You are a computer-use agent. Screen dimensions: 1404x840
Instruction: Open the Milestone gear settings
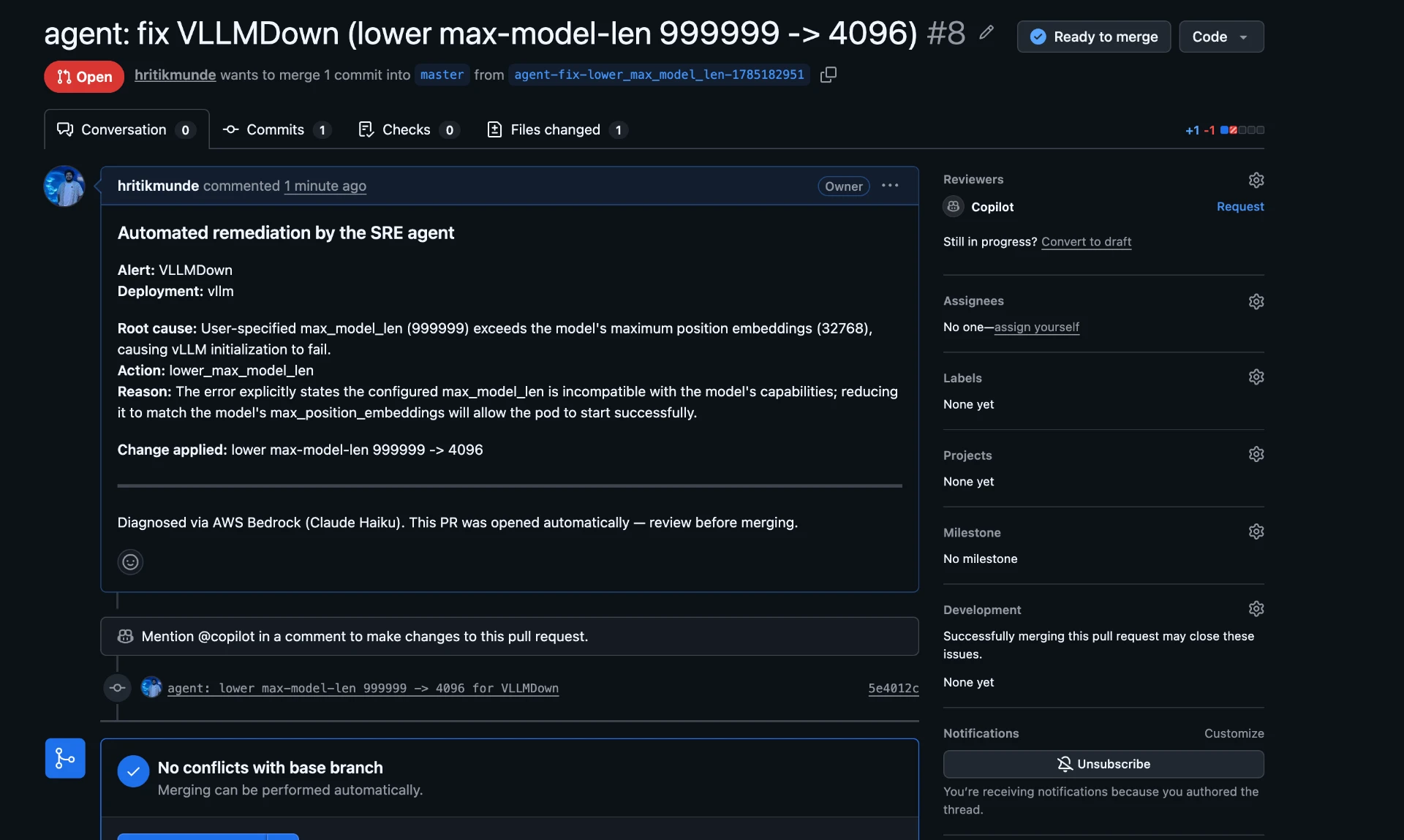click(1256, 531)
